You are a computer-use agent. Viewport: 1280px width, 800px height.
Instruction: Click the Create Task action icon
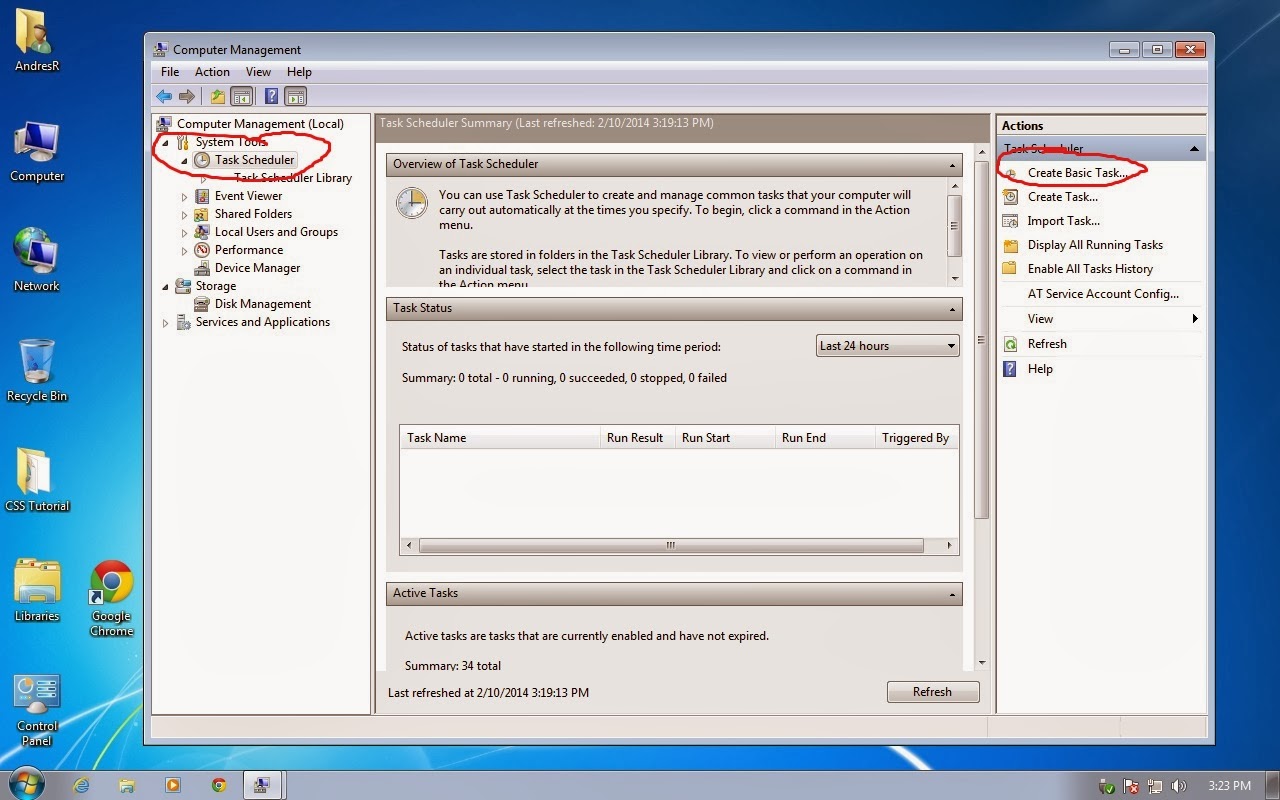coord(1010,197)
